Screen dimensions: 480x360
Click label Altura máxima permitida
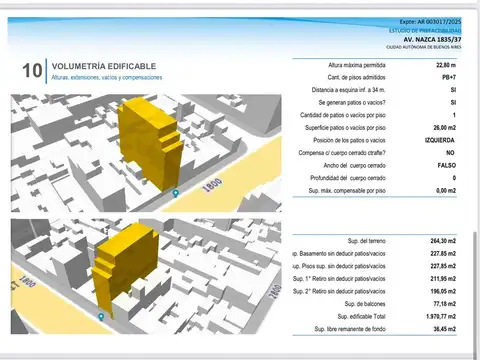(x=357, y=65)
